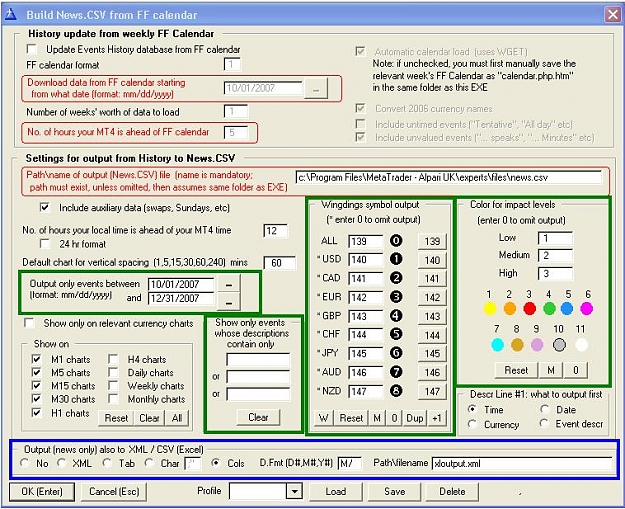This screenshot has width=625, height=509.
Task: Delete the selected profile
Action: point(452,491)
